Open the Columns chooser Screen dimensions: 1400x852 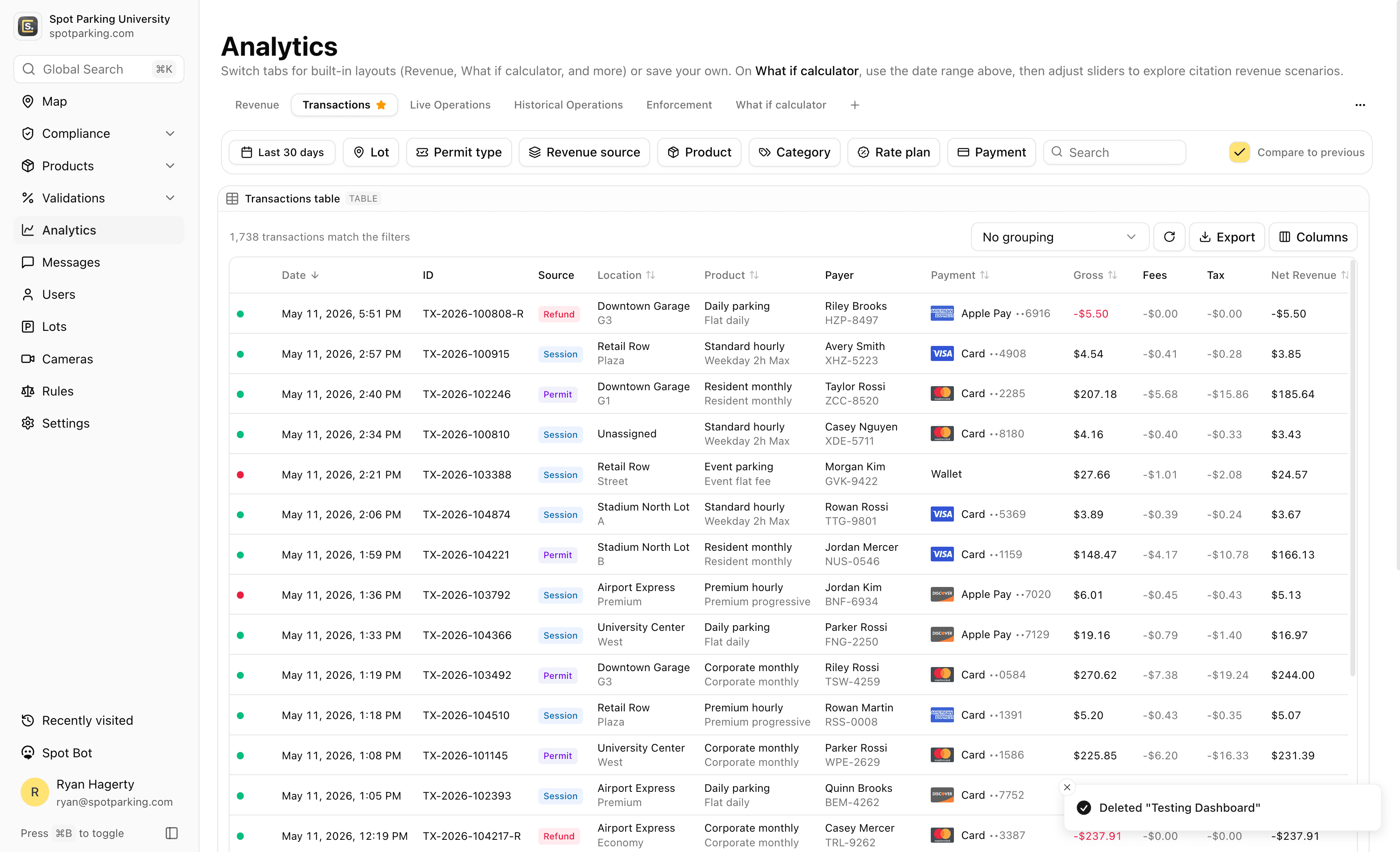pyautogui.click(x=1313, y=237)
